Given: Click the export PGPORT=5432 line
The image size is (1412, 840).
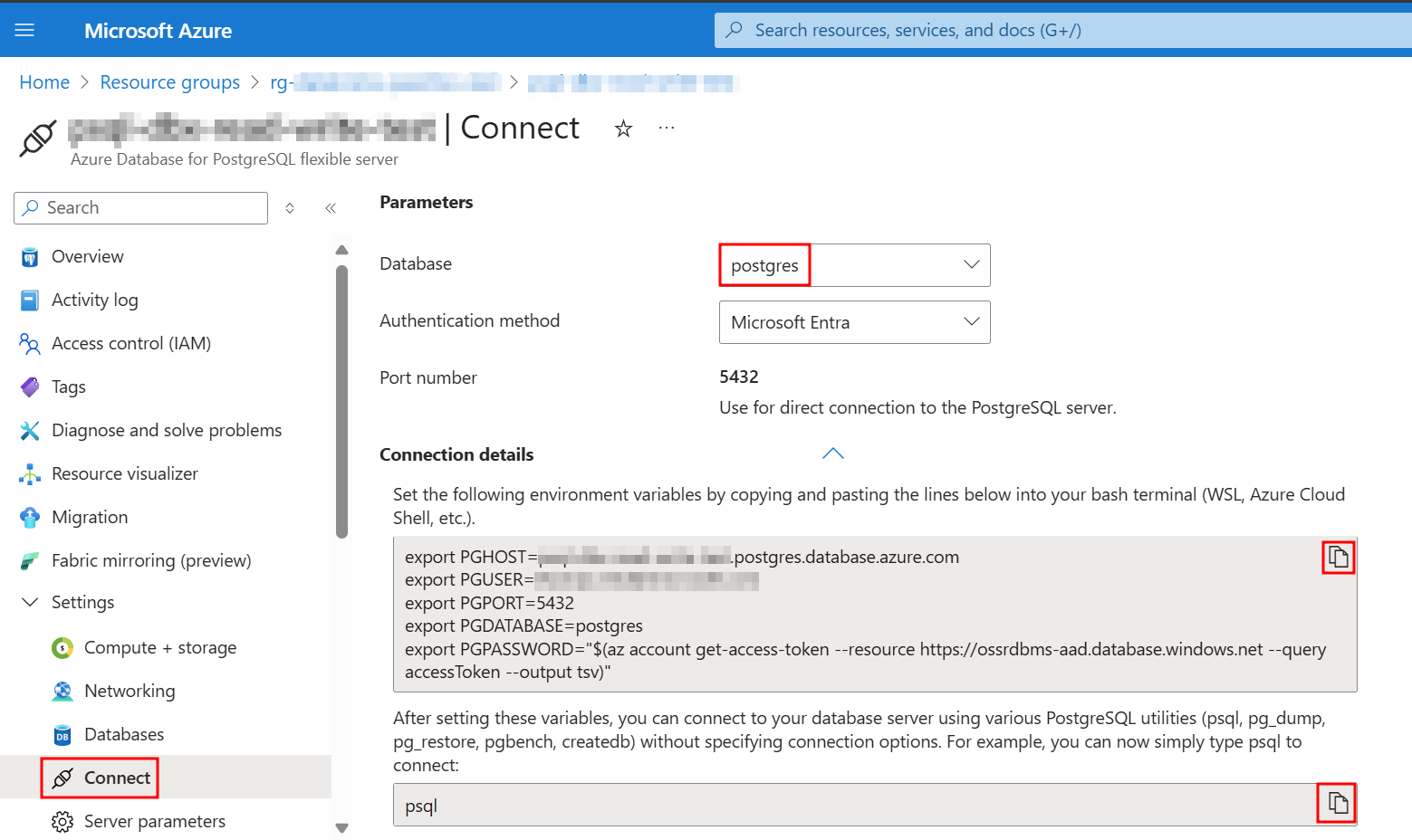Looking at the screenshot, I should (489, 603).
